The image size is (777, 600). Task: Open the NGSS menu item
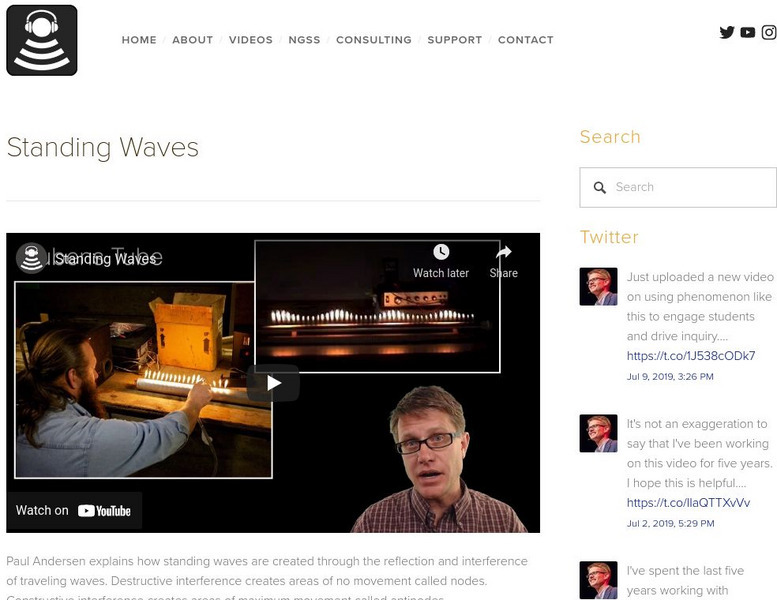point(304,40)
